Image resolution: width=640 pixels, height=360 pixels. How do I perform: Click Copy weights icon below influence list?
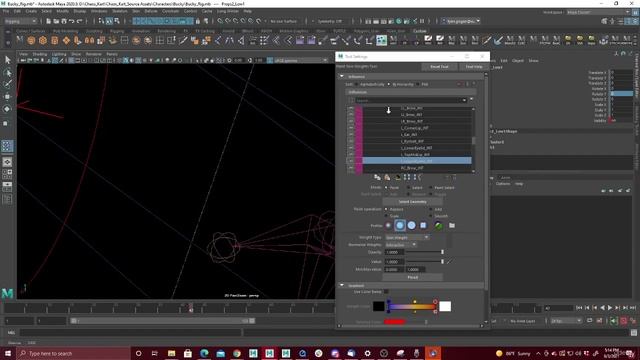pos(377,177)
